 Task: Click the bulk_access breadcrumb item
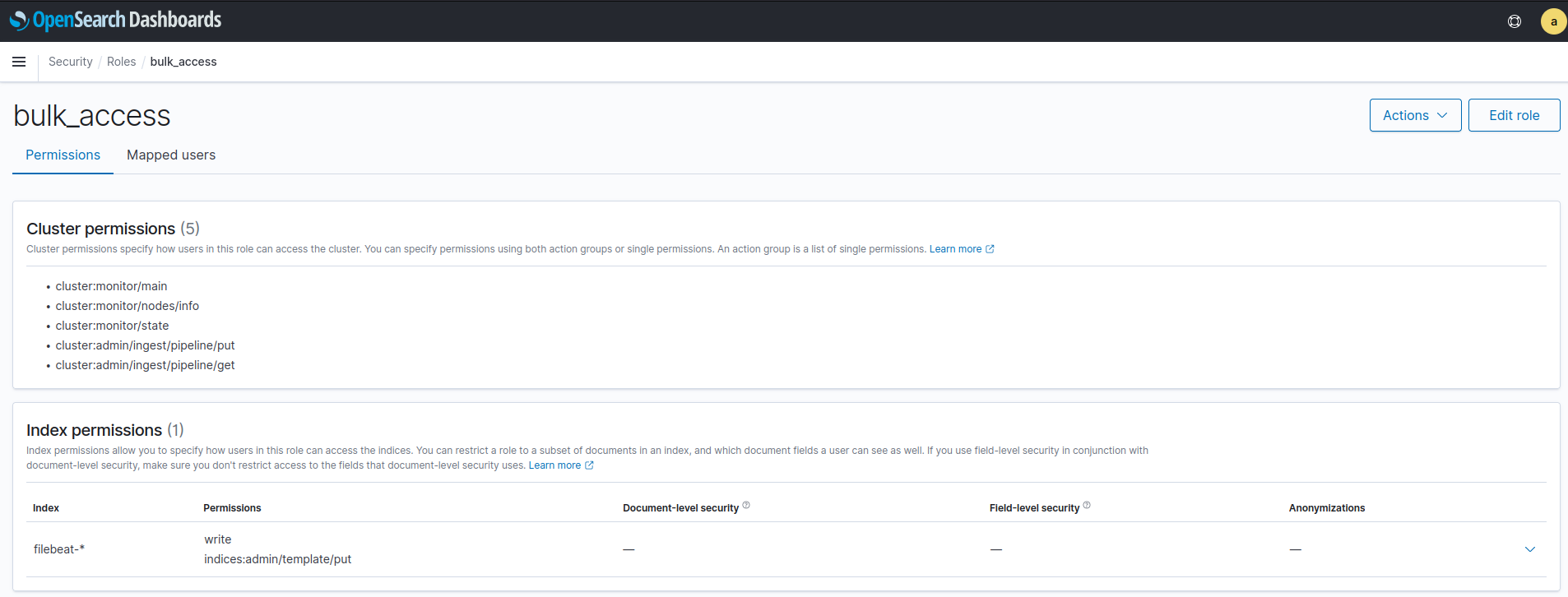coord(183,62)
